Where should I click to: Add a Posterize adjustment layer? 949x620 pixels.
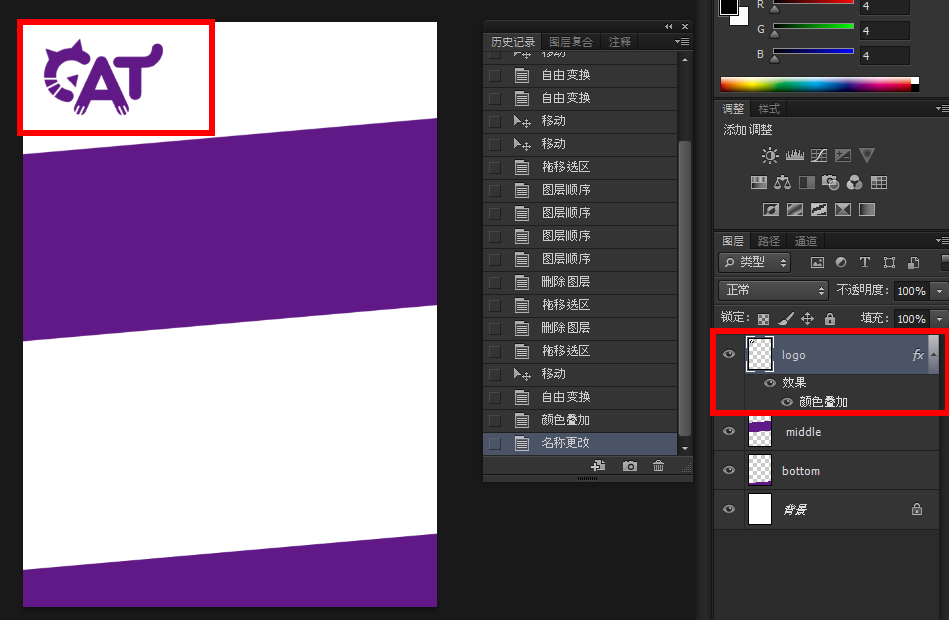click(x=795, y=209)
